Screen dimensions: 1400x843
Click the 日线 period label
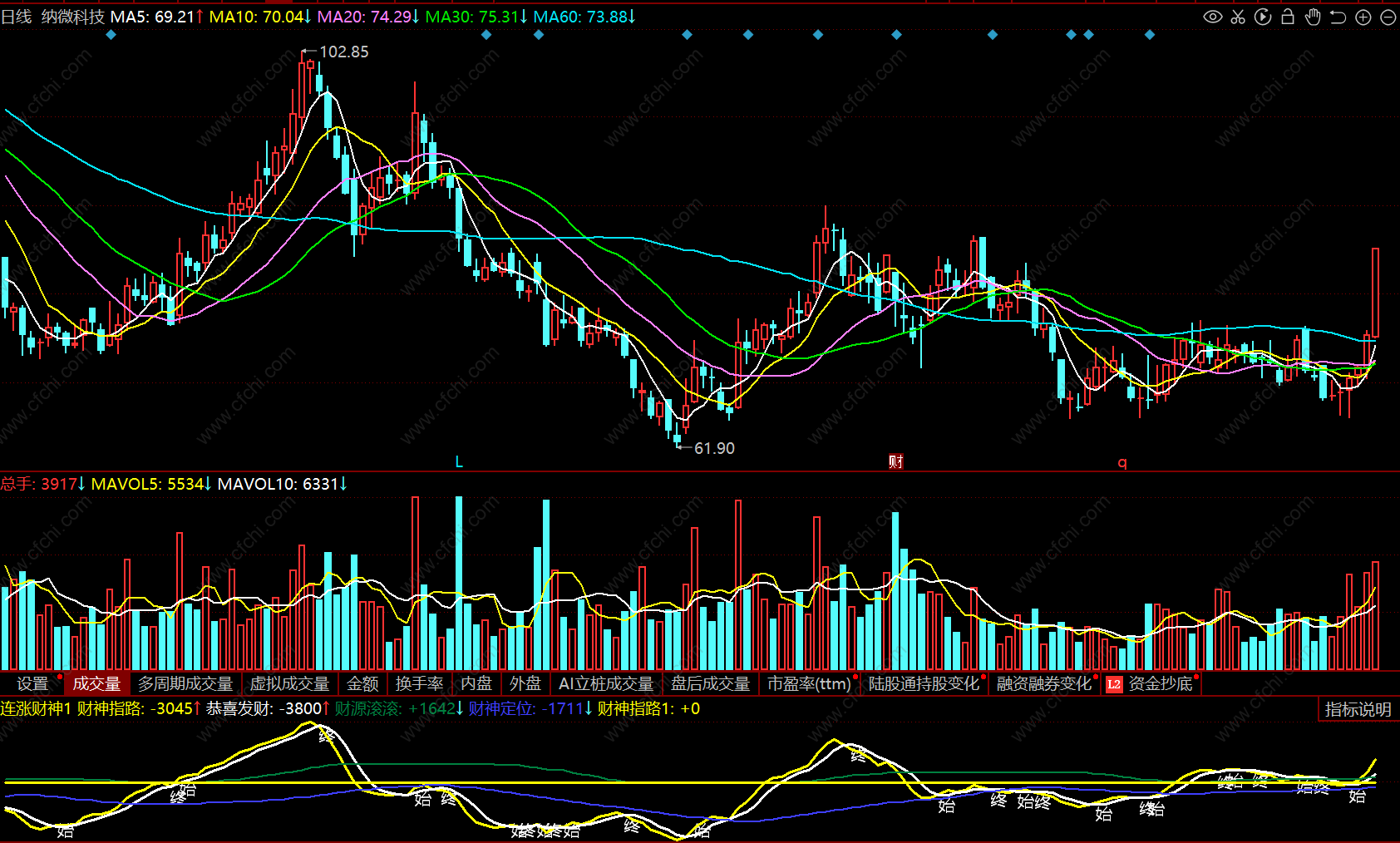pos(17,17)
